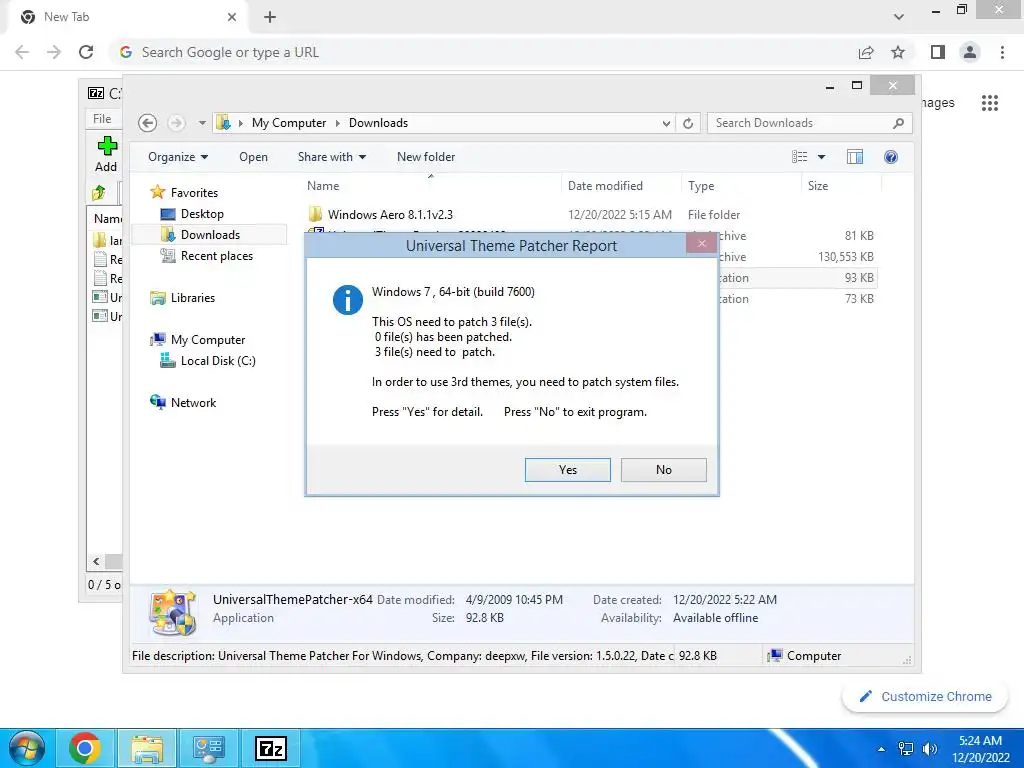Image resolution: width=1024 pixels, height=768 pixels.
Task: Open Recent places in Favorites
Action: (217, 256)
